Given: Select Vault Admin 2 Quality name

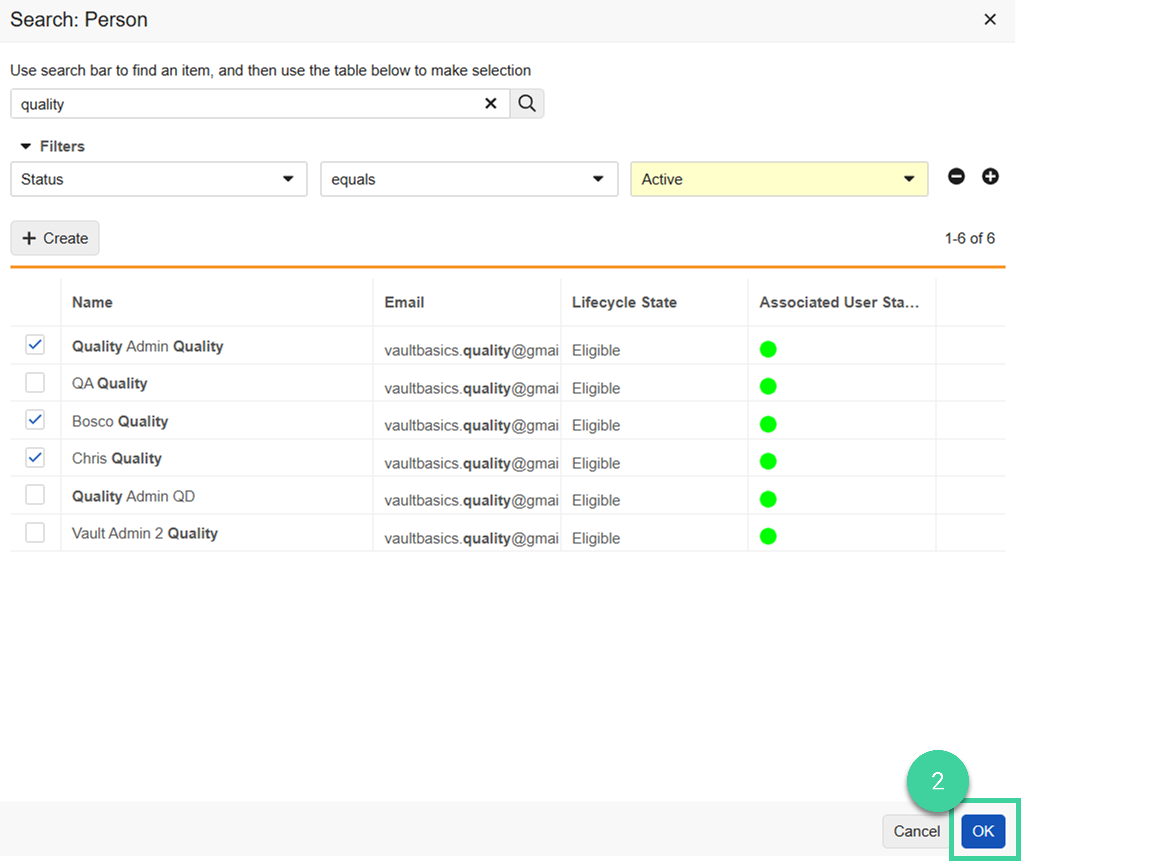Looking at the screenshot, I should 144,533.
